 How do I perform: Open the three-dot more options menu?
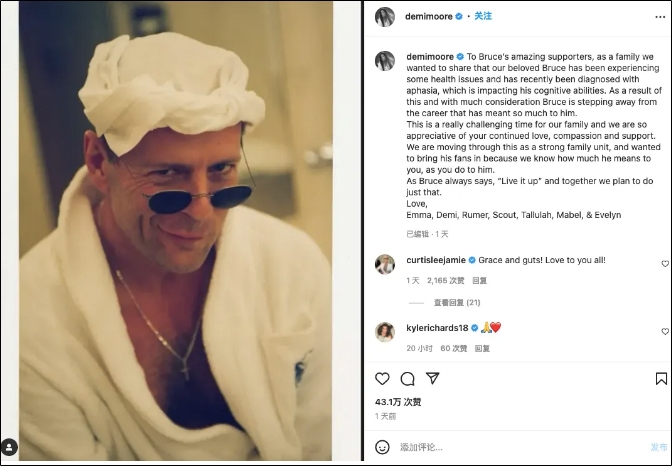tap(660, 17)
